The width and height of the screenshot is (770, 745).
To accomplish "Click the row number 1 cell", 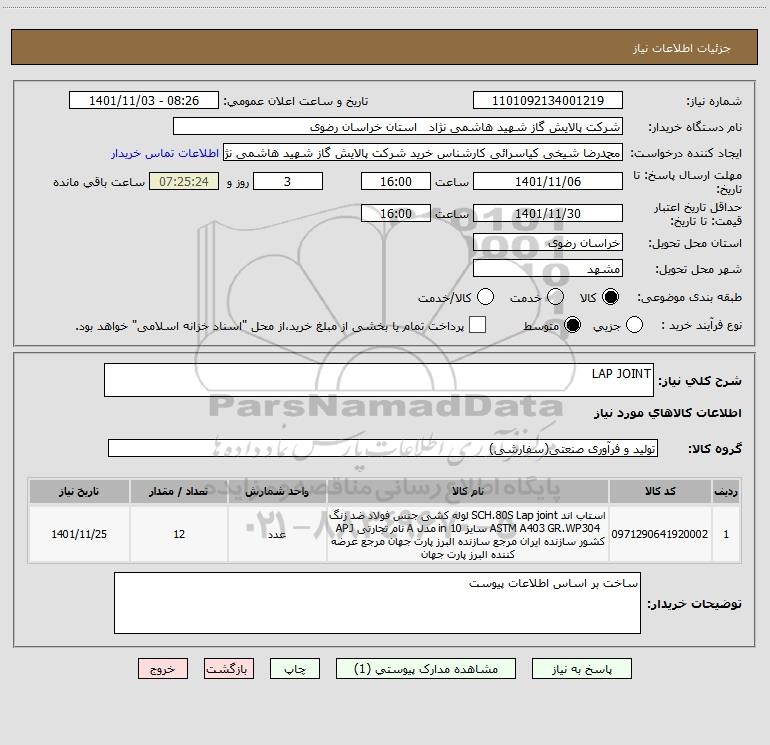I will click(x=726, y=534).
